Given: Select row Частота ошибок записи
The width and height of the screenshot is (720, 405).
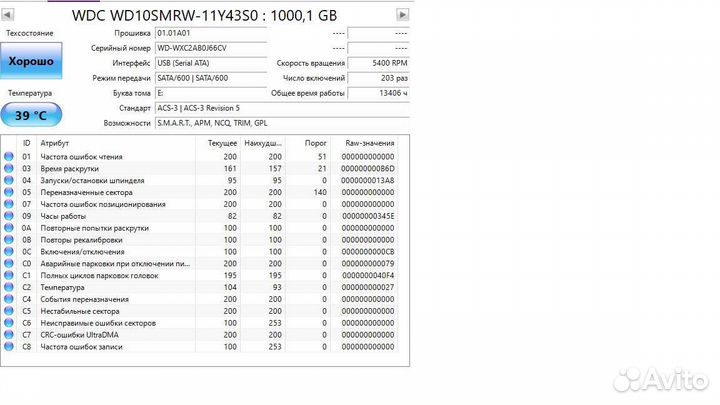Looking at the screenshot, I should point(200,347).
